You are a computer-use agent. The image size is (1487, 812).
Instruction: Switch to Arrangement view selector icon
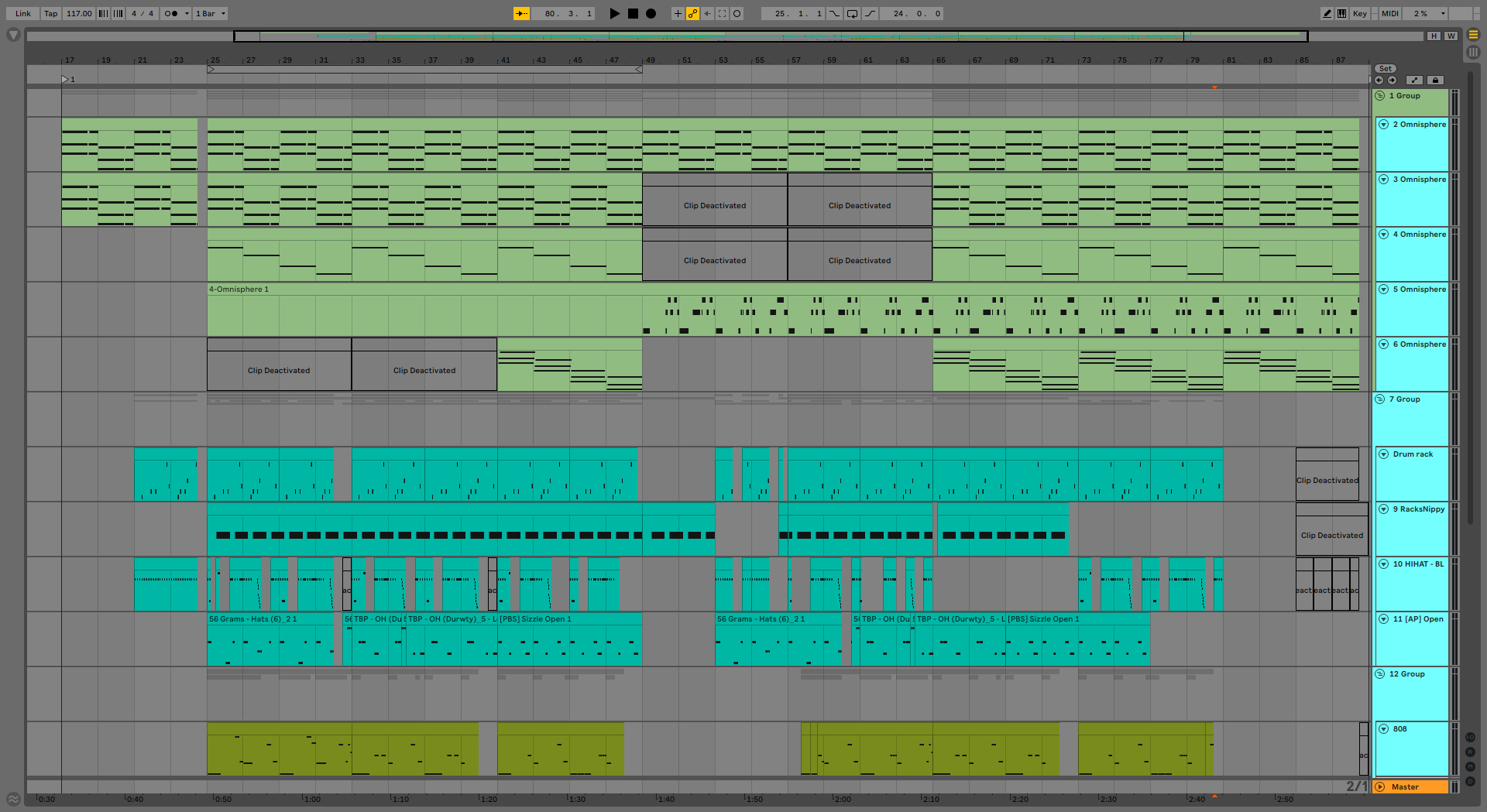click(x=1473, y=35)
